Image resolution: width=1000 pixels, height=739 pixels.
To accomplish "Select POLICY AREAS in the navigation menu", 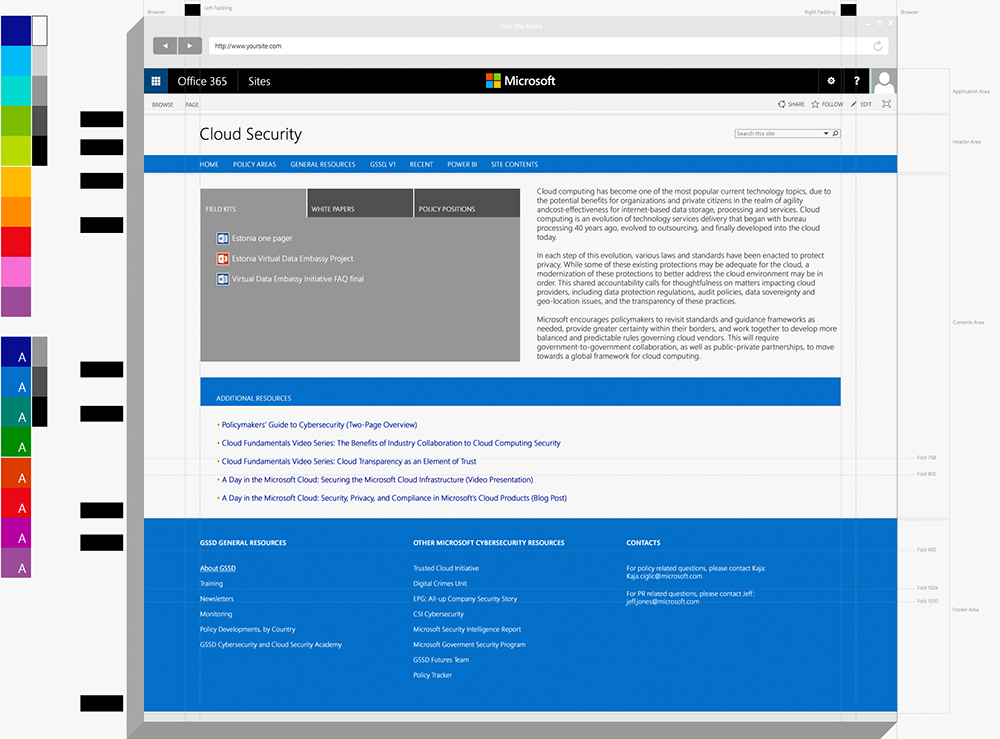I will (254, 164).
